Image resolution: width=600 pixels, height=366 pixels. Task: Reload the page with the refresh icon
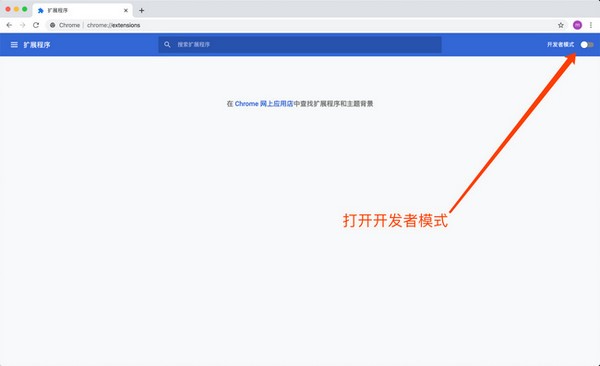coord(36,25)
